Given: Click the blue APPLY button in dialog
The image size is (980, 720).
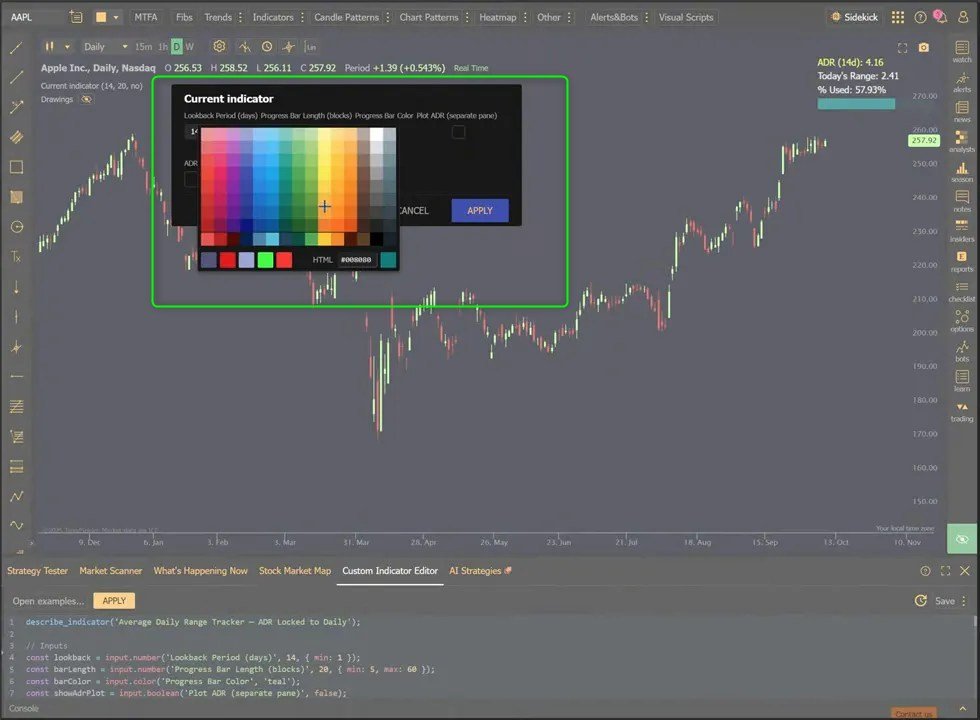Looking at the screenshot, I should [x=480, y=211].
